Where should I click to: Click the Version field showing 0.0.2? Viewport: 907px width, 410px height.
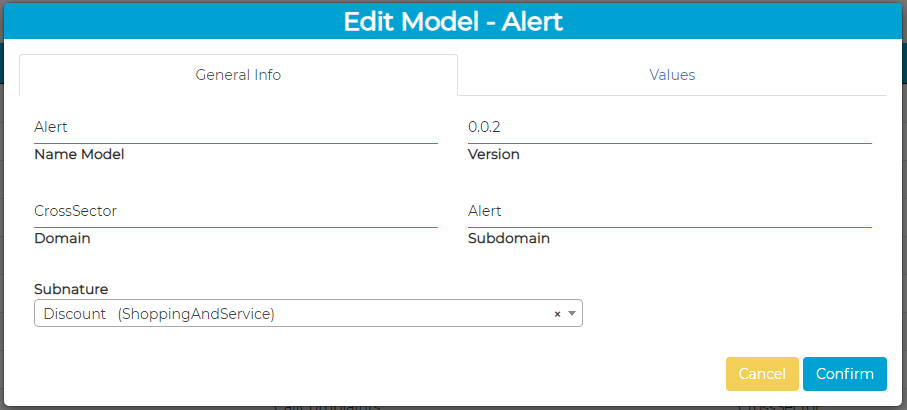[670, 128]
